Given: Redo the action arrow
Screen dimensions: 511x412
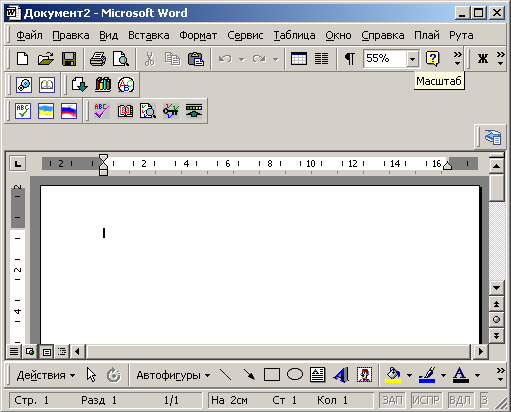Looking at the screenshot, I should [259, 59].
